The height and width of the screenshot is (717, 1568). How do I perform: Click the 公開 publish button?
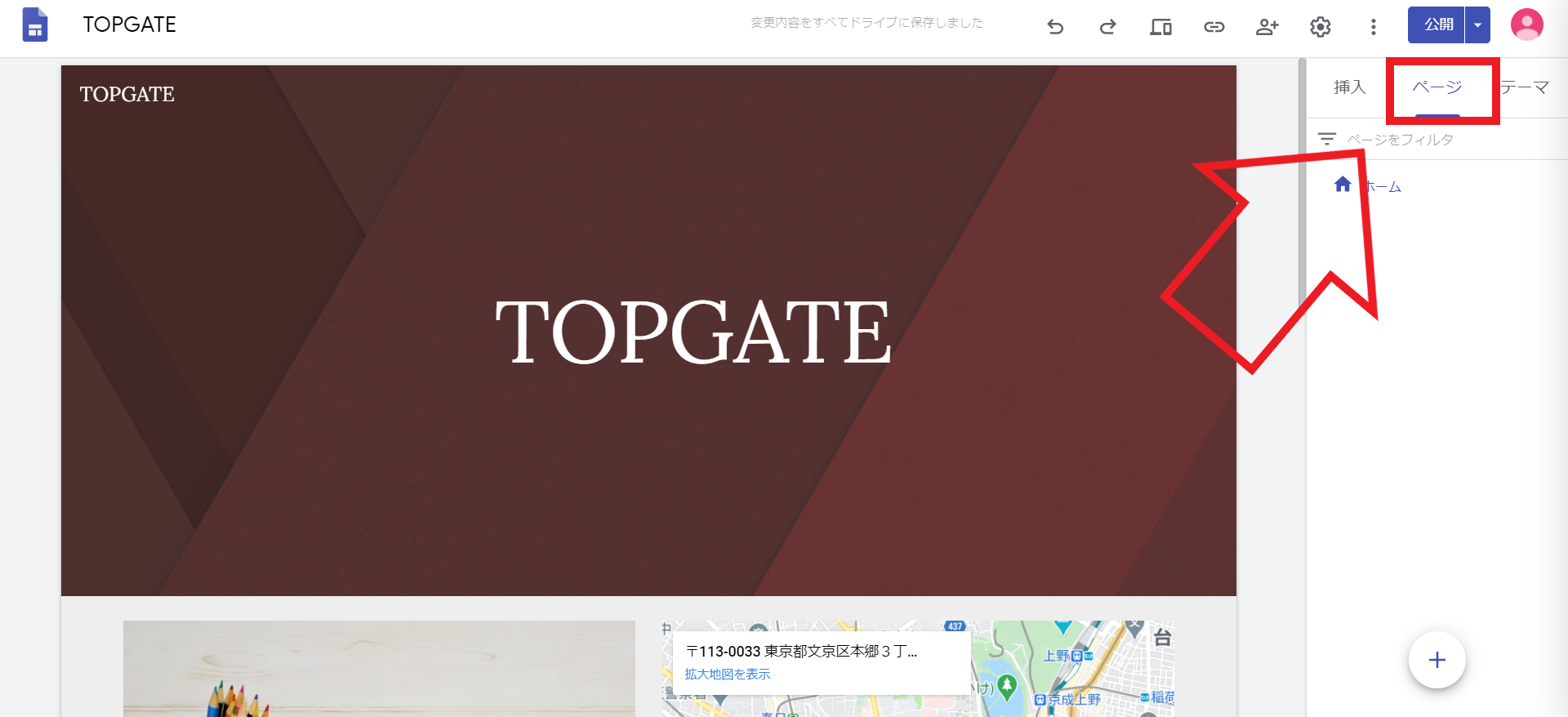[x=1437, y=24]
